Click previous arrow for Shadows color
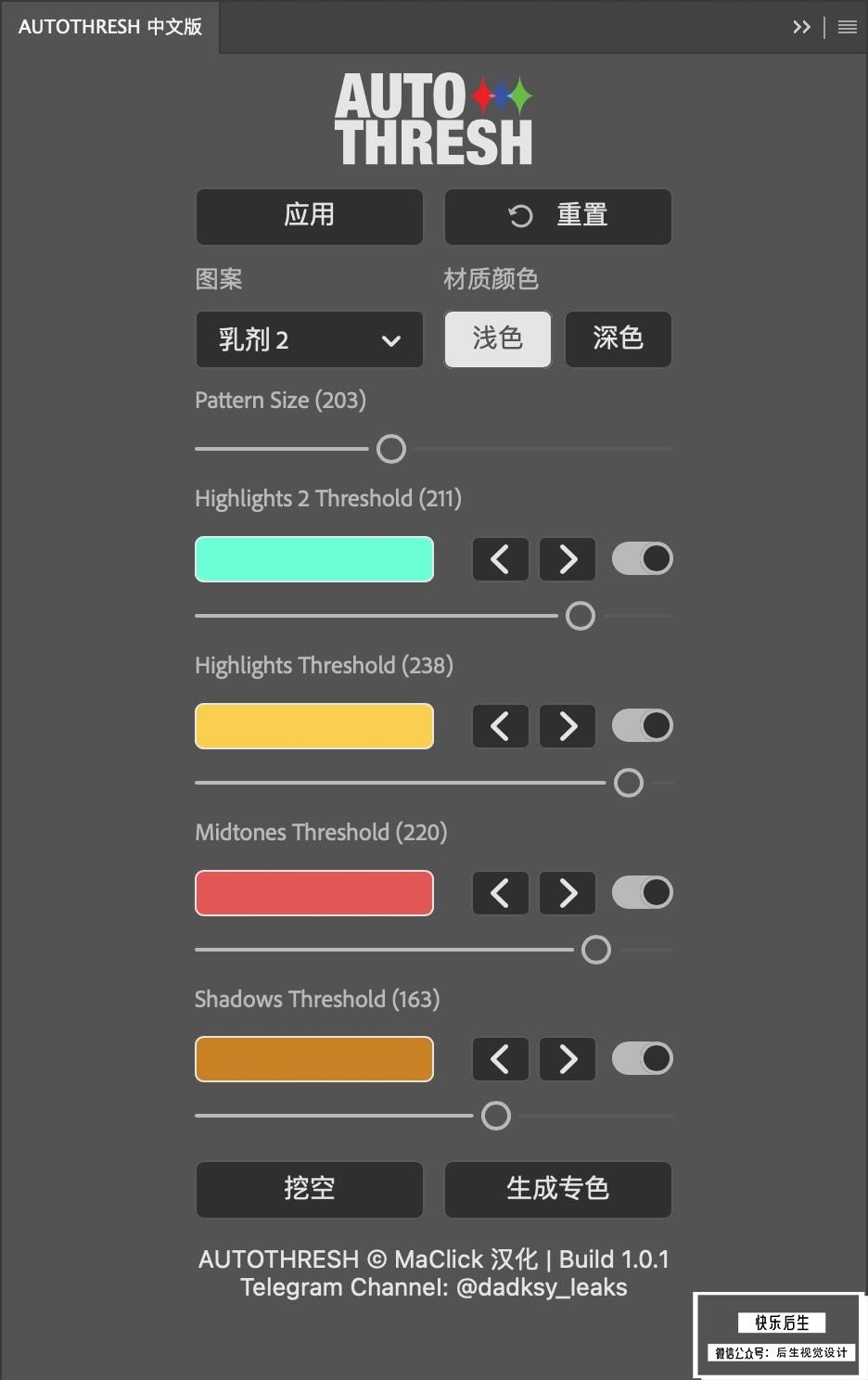 (500, 1059)
